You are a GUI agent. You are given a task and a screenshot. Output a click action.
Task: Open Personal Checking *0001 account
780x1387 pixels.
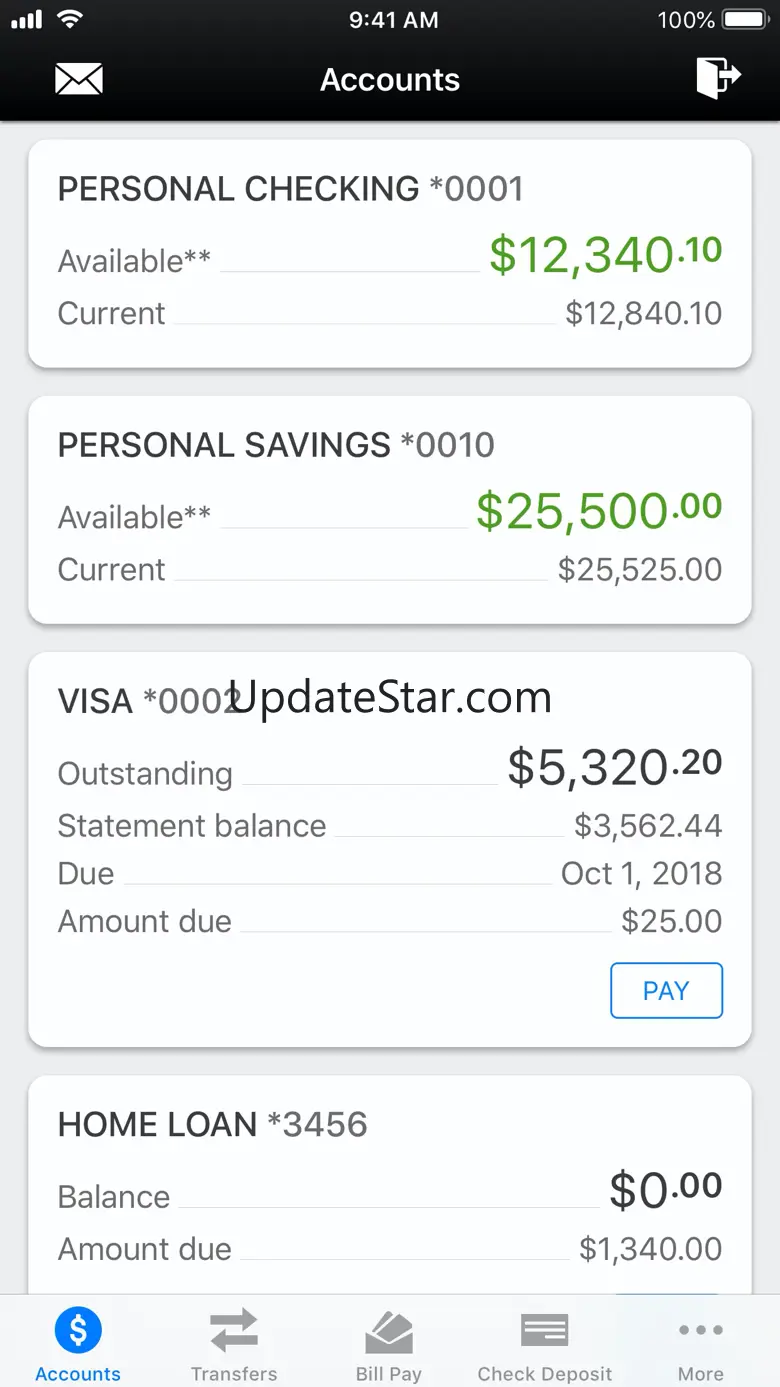[290, 189]
